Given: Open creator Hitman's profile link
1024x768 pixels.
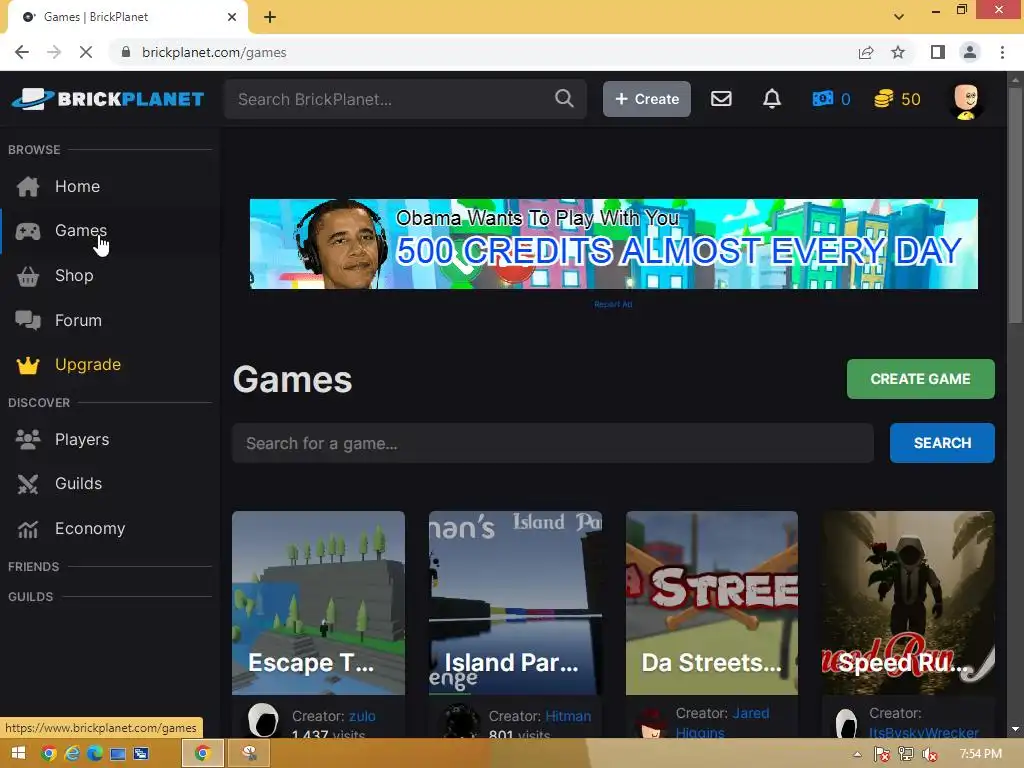Looking at the screenshot, I should 568,716.
